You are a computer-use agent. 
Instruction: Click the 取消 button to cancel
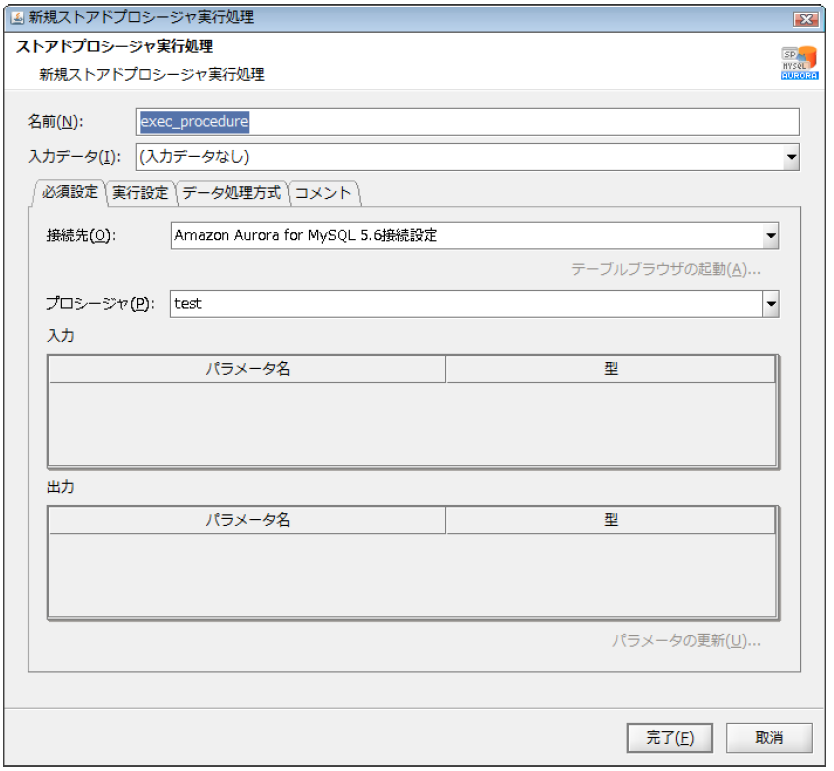click(x=769, y=738)
